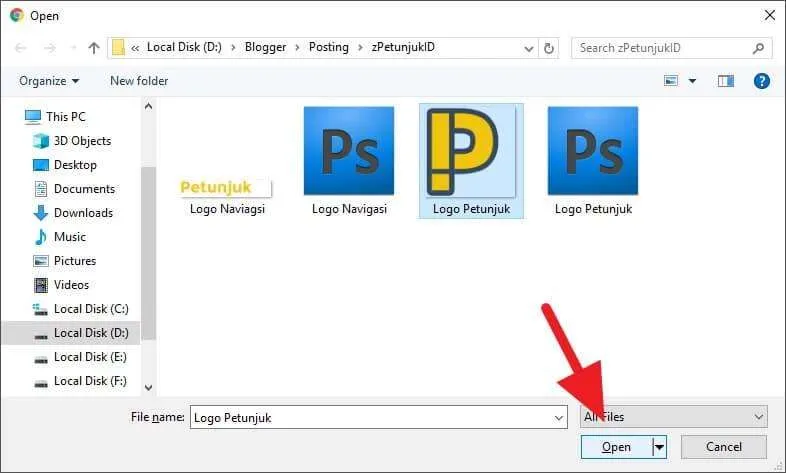The height and width of the screenshot is (473, 786).
Task: Click the Open button
Action: [x=617, y=447]
